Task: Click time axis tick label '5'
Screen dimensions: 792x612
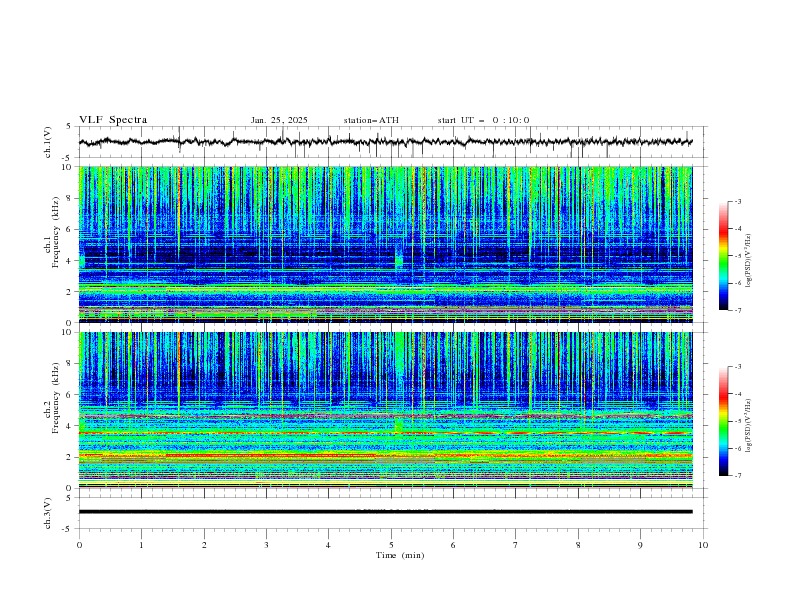Action: pos(391,545)
